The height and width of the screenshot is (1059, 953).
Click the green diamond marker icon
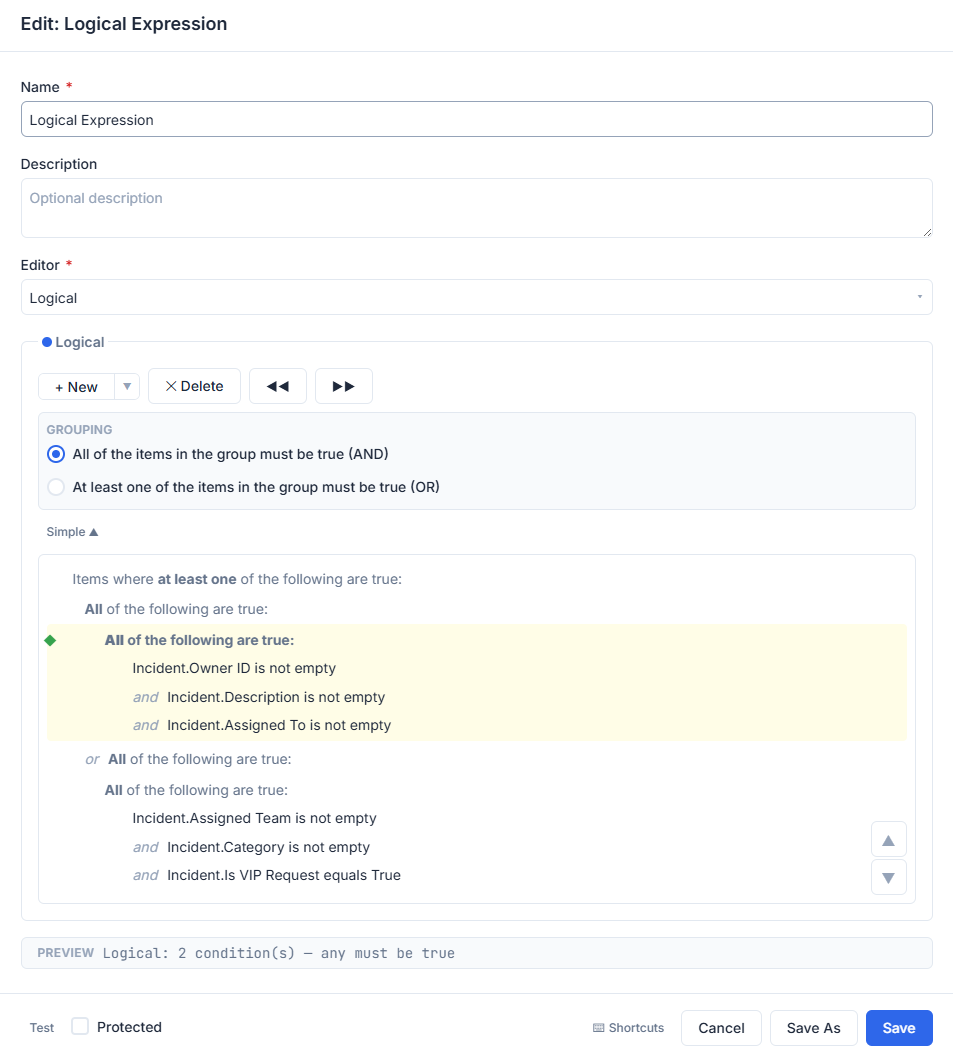(x=50, y=640)
